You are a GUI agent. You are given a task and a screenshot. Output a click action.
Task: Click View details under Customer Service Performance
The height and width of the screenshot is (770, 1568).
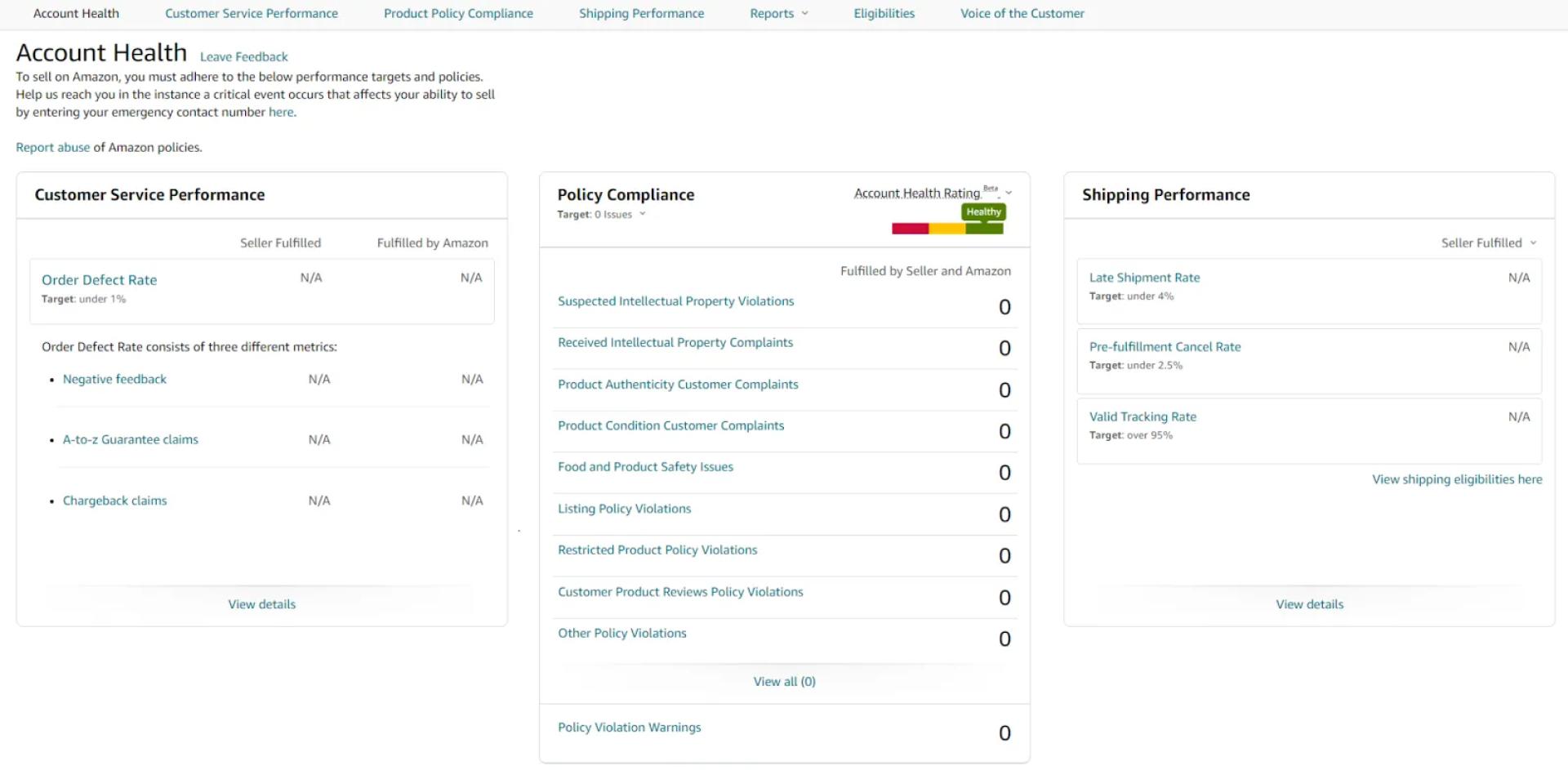tap(261, 604)
